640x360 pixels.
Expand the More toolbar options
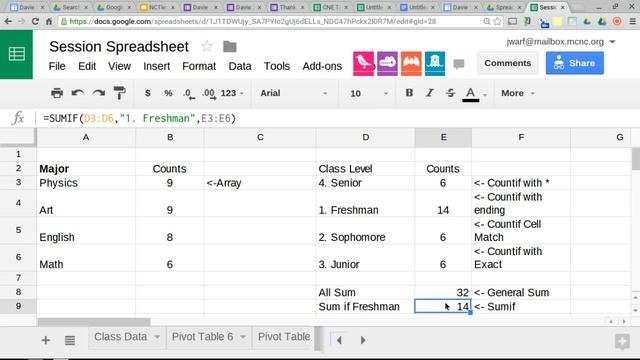[x=518, y=93]
